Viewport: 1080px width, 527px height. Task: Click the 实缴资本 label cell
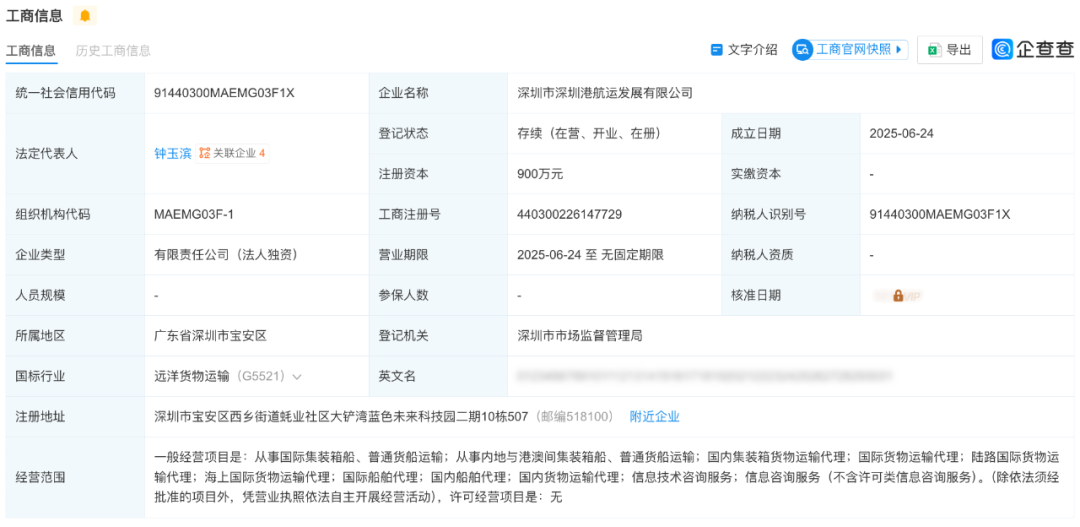click(791, 174)
